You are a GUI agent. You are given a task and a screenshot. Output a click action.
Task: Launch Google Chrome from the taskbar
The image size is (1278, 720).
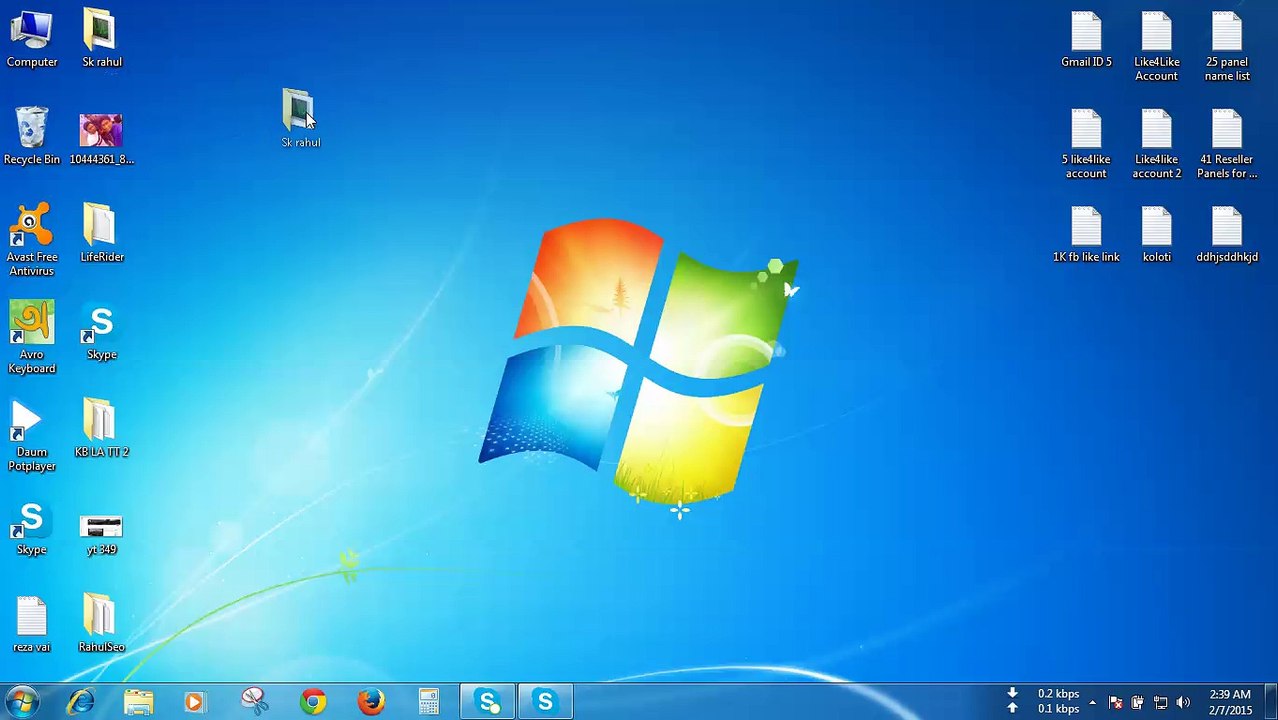click(313, 702)
